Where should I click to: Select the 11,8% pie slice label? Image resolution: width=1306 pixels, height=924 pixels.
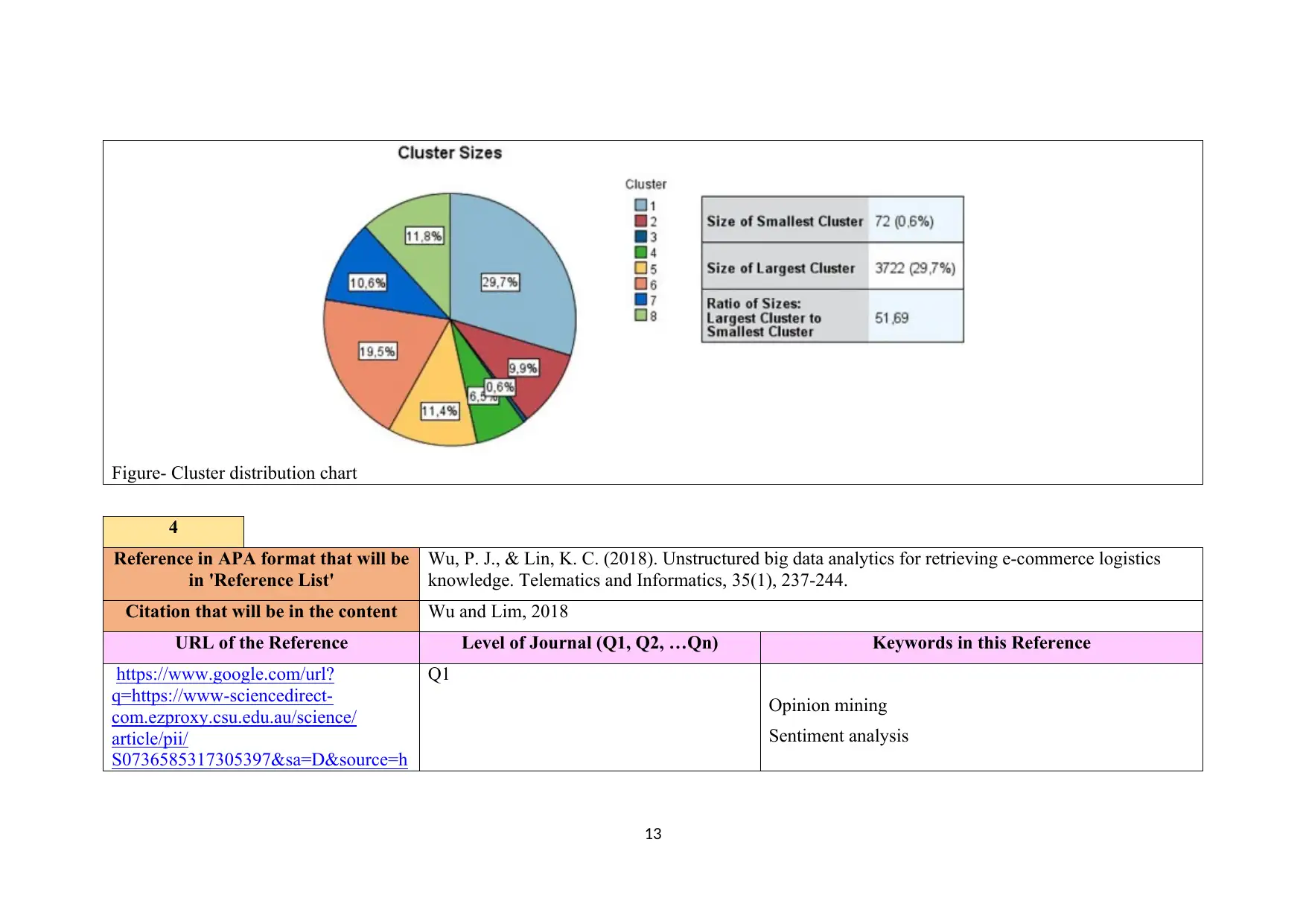pyautogui.click(x=424, y=236)
